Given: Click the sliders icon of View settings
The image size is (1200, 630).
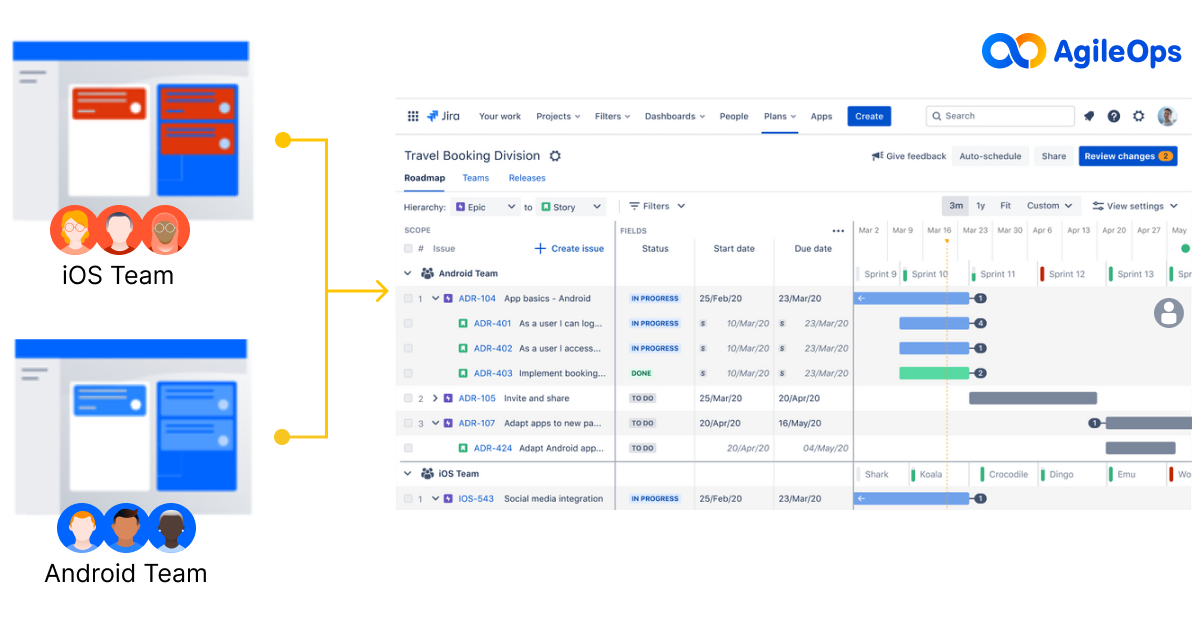Looking at the screenshot, I should tap(1098, 206).
